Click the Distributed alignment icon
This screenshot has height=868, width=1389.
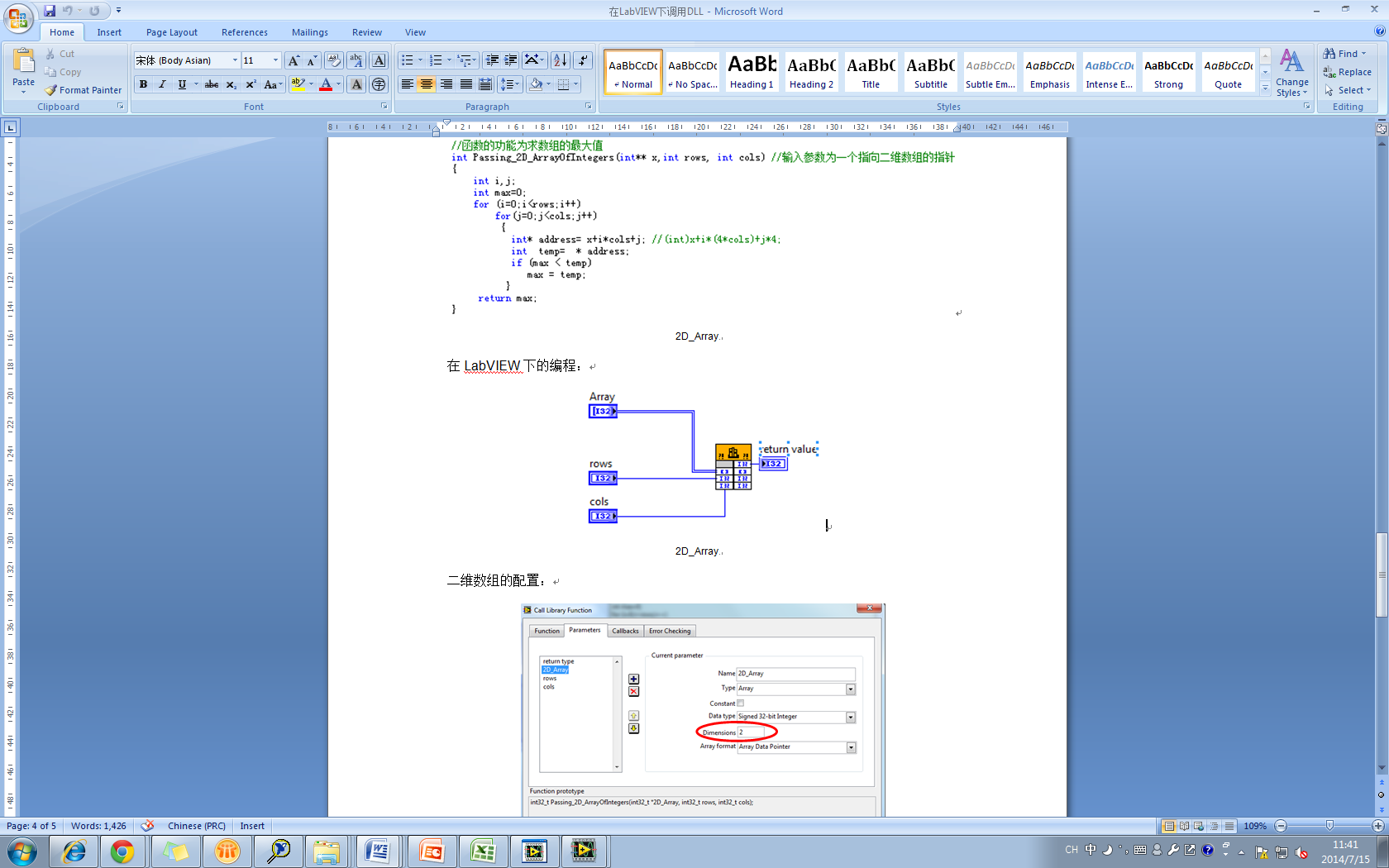click(x=485, y=84)
